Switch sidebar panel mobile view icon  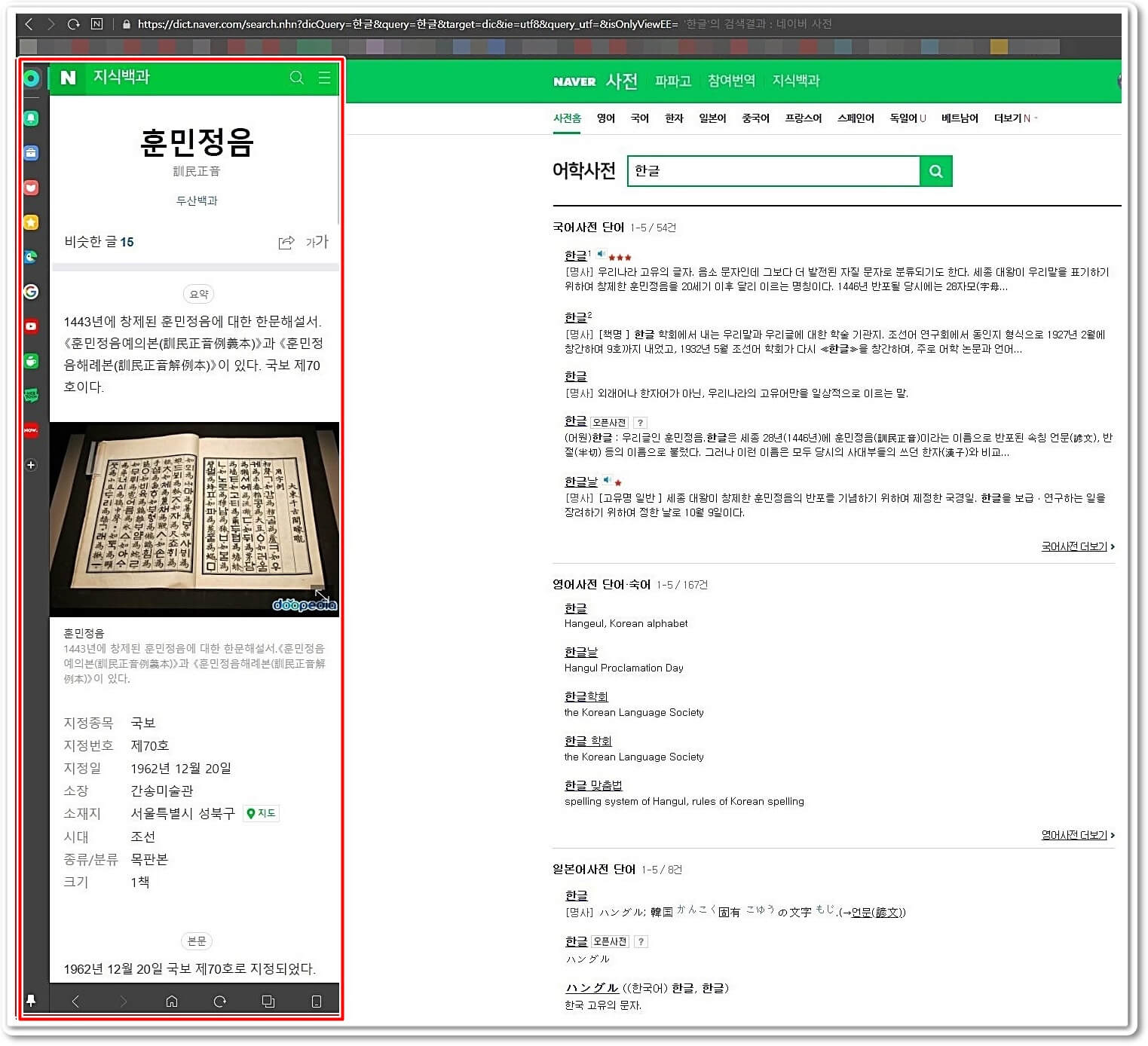317,1002
